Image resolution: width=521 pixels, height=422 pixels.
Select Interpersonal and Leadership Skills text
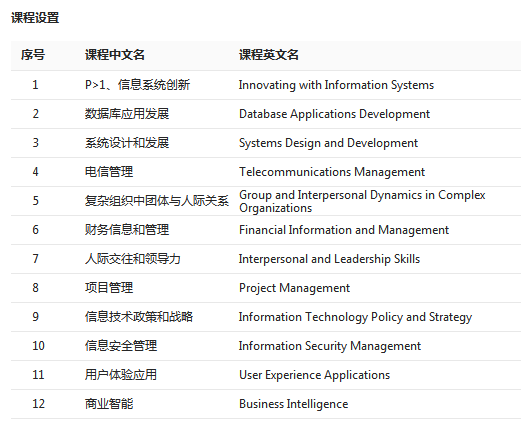click(x=329, y=259)
